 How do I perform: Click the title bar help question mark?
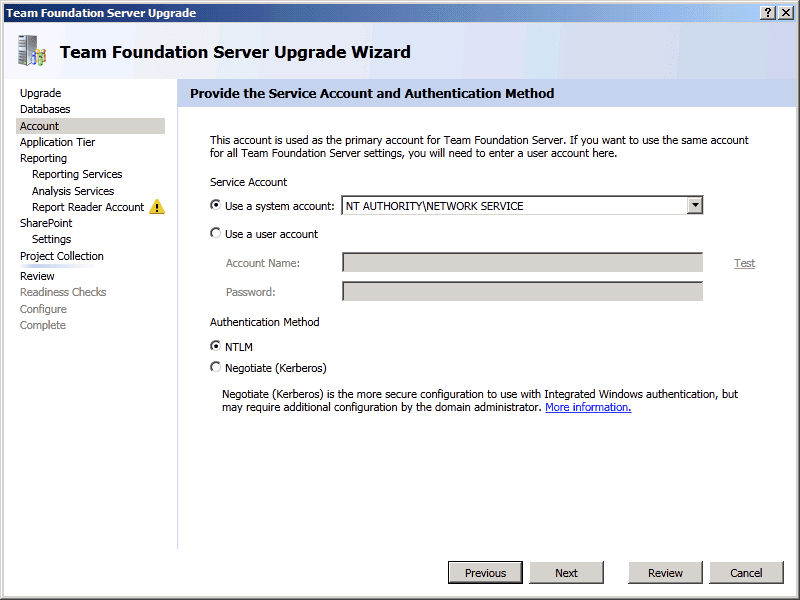pos(768,13)
